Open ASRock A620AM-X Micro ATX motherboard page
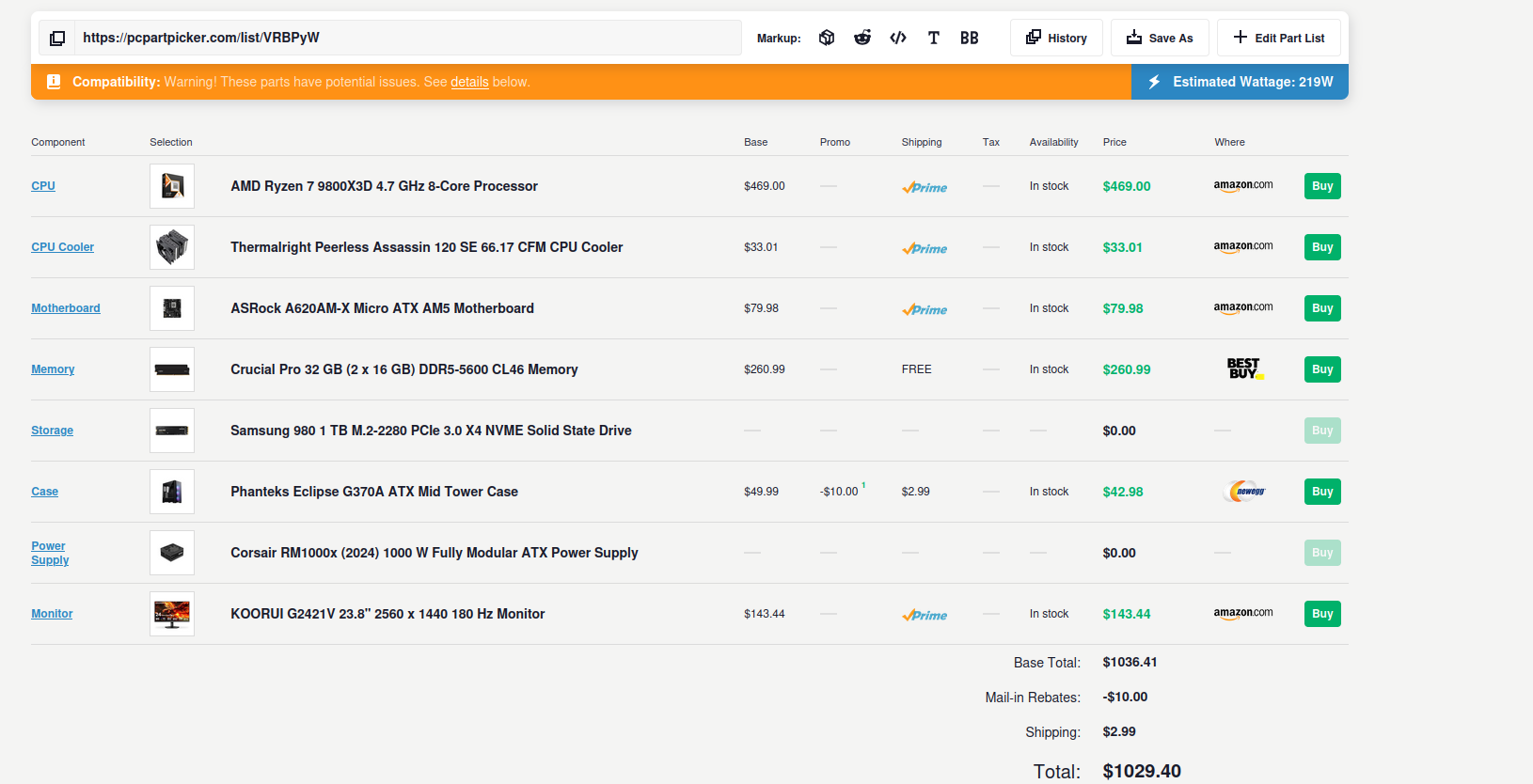Screen dimensions: 1533x784 click(x=382, y=308)
